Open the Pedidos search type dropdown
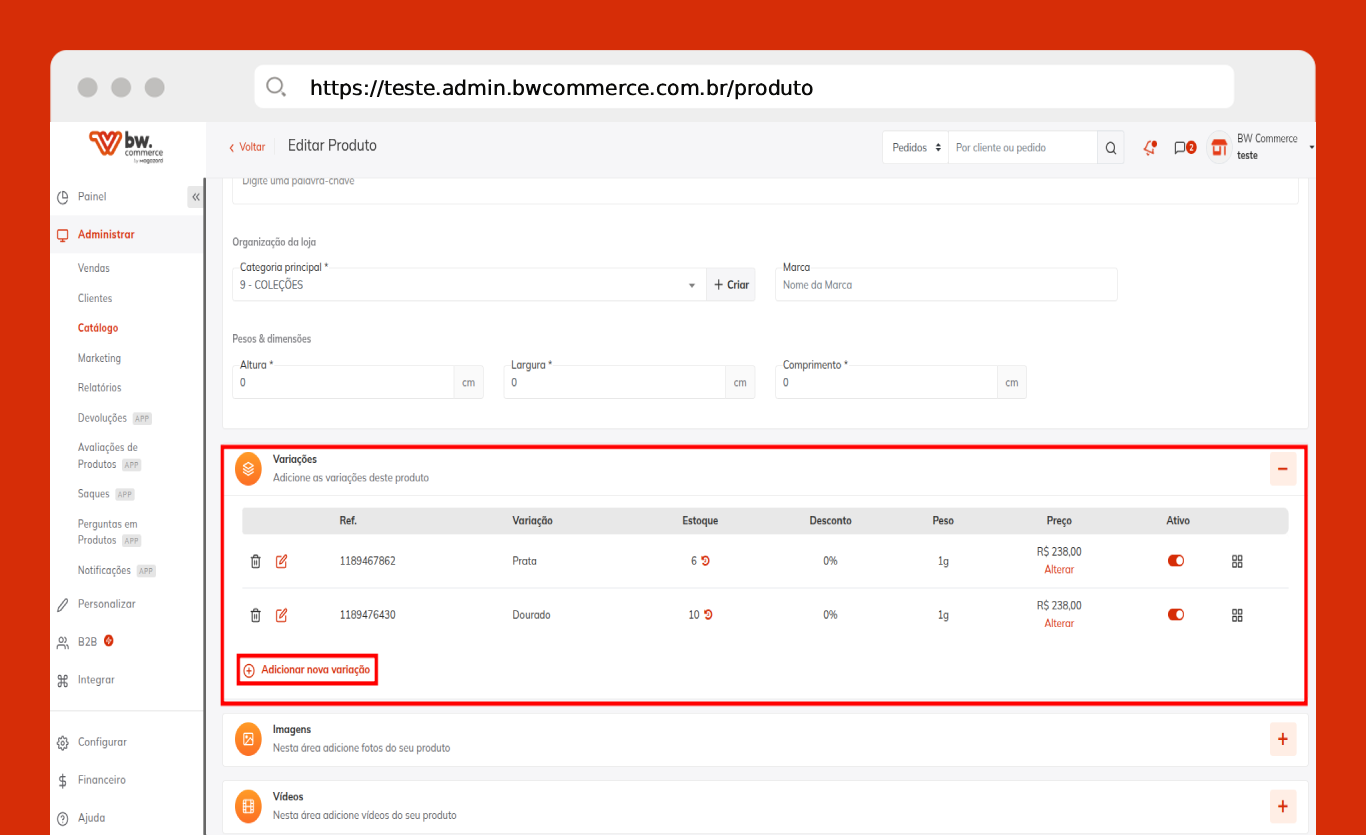1366x835 pixels. [916, 148]
